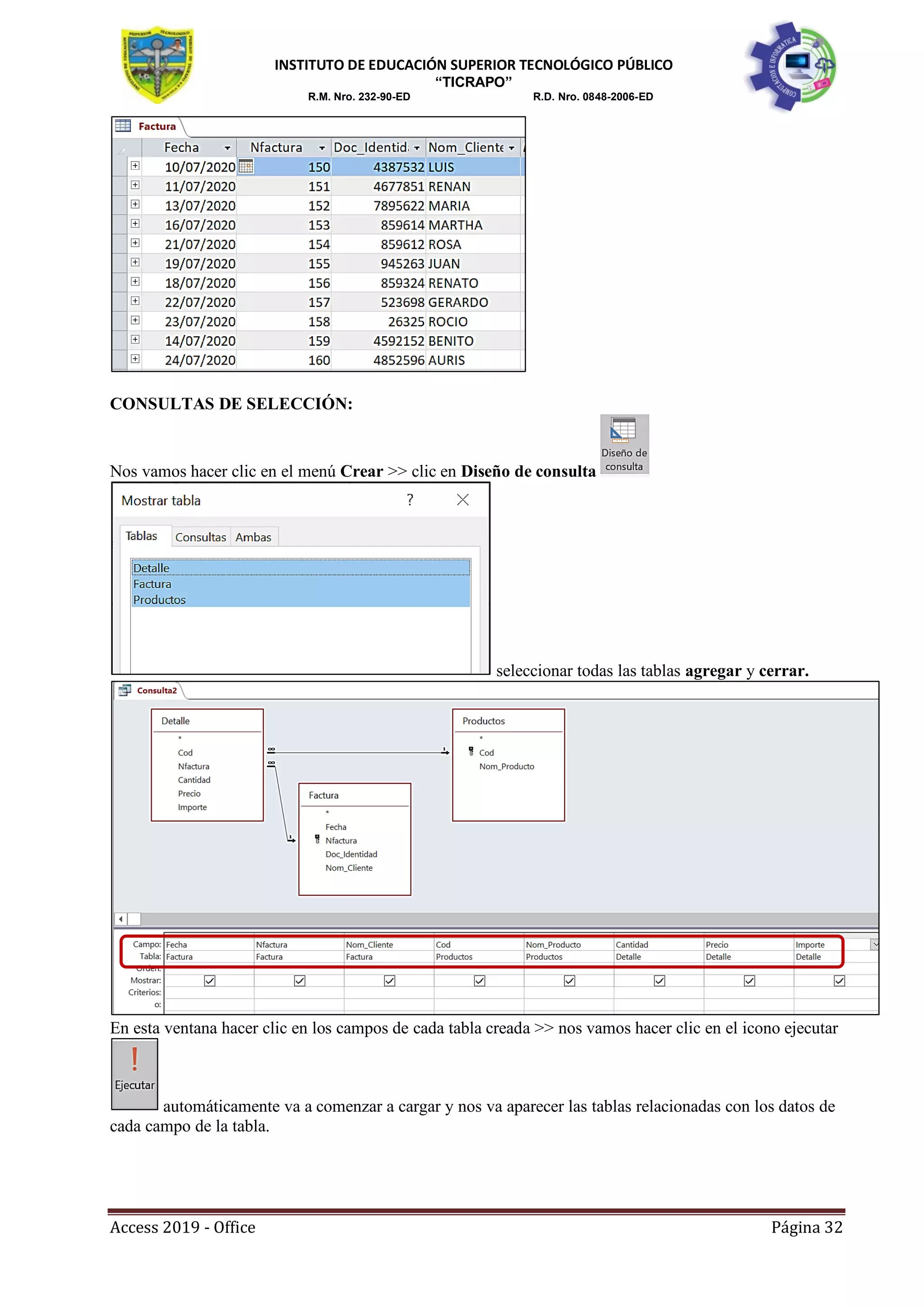Screen dimensions: 924x1307
Task: Click the Factura table tab icon
Action: pyautogui.click(x=123, y=125)
